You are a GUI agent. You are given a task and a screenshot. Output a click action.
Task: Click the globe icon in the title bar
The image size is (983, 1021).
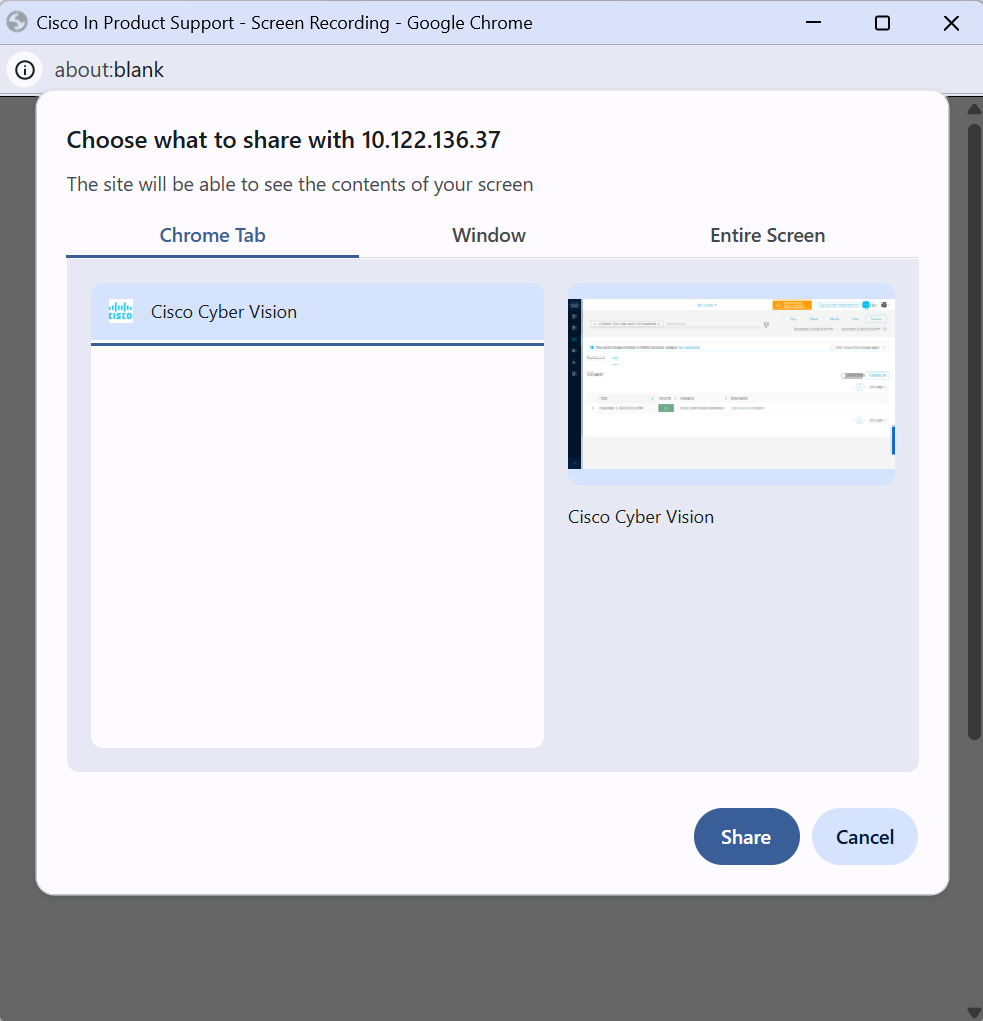pos(17,22)
